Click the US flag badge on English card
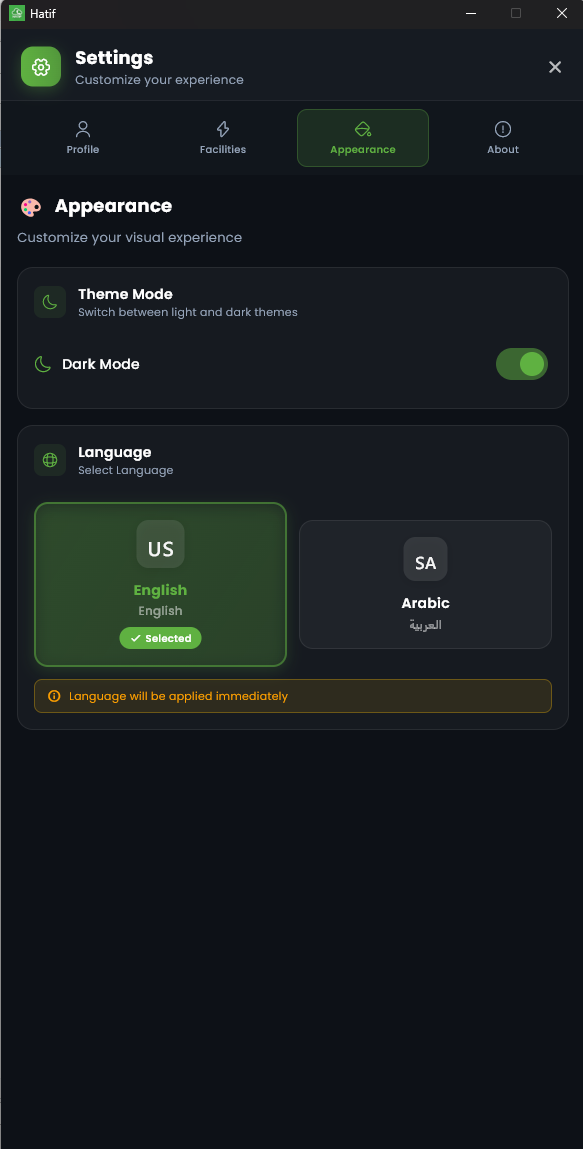Viewport: 583px width, 1149px height. pyautogui.click(x=160, y=545)
